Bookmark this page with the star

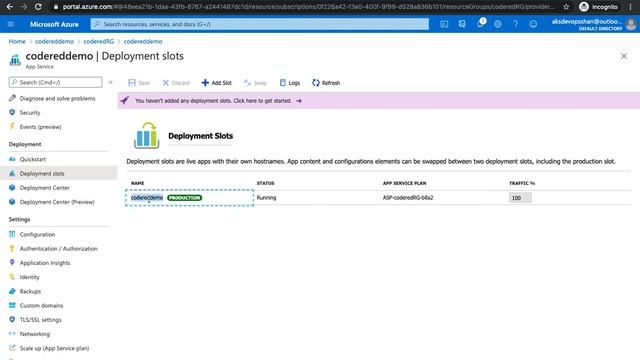(x=566, y=7)
